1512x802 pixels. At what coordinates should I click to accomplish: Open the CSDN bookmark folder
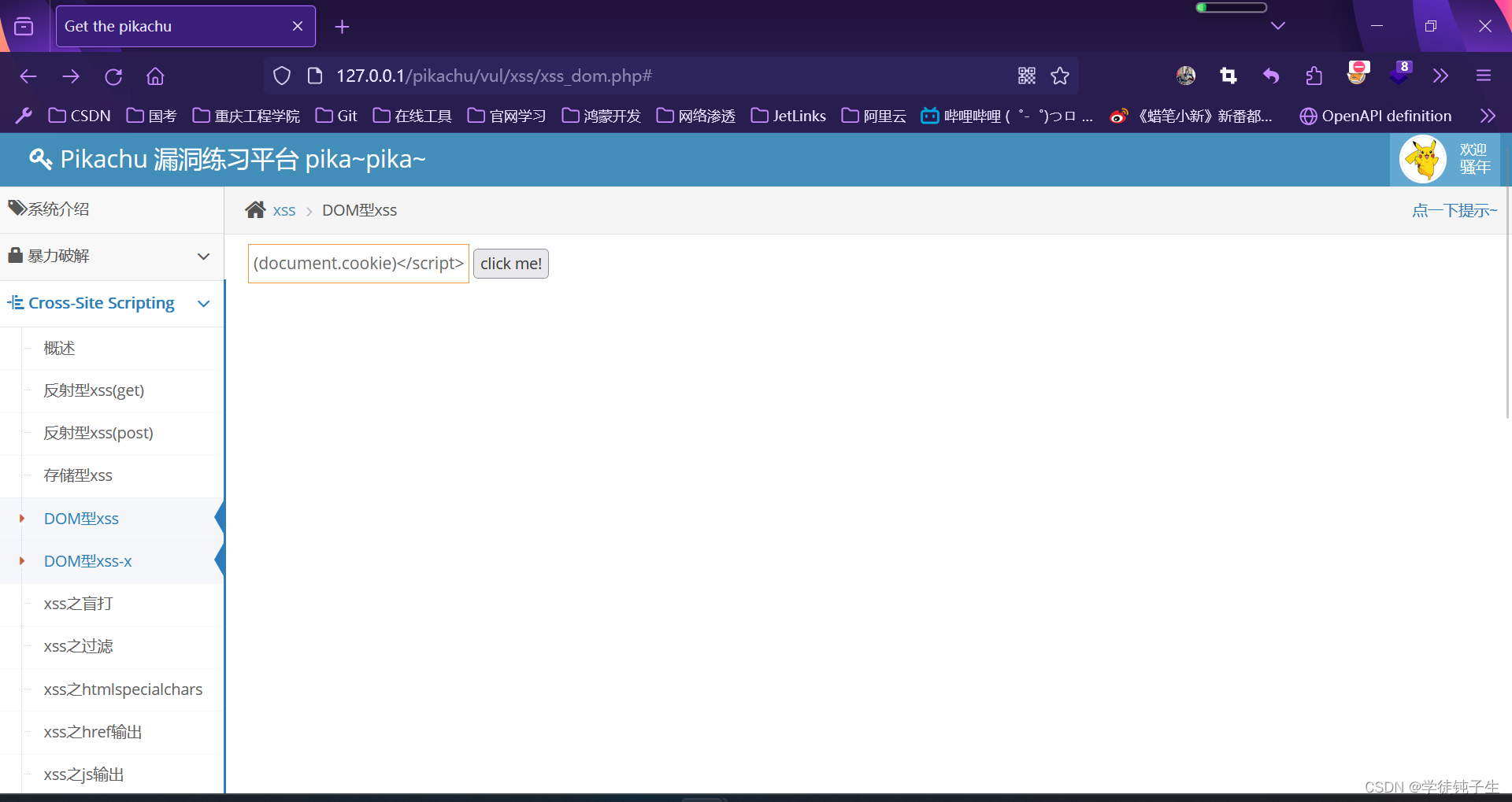click(80, 116)
